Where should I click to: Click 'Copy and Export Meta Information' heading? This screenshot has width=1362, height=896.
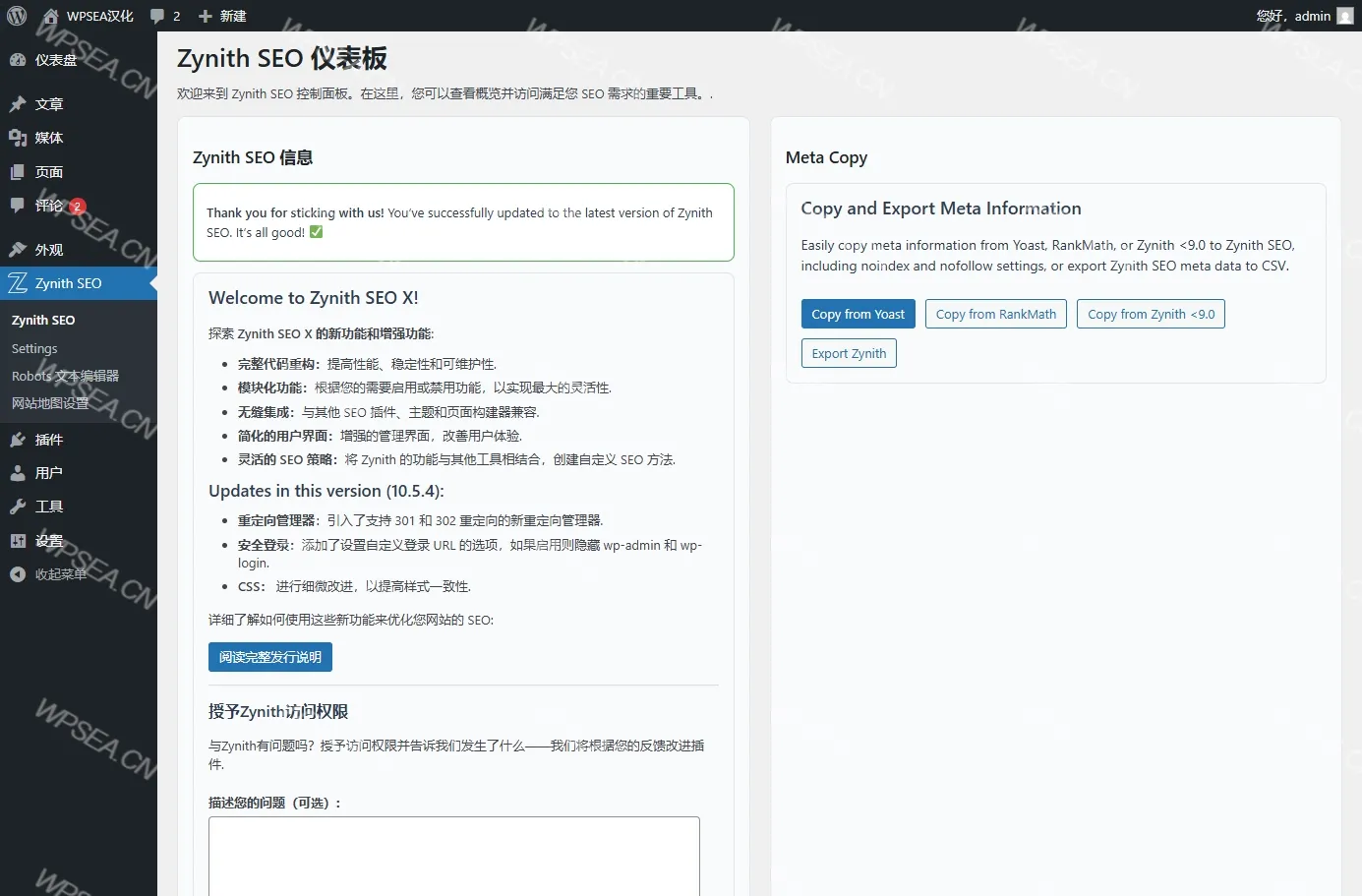pos(941,209)
